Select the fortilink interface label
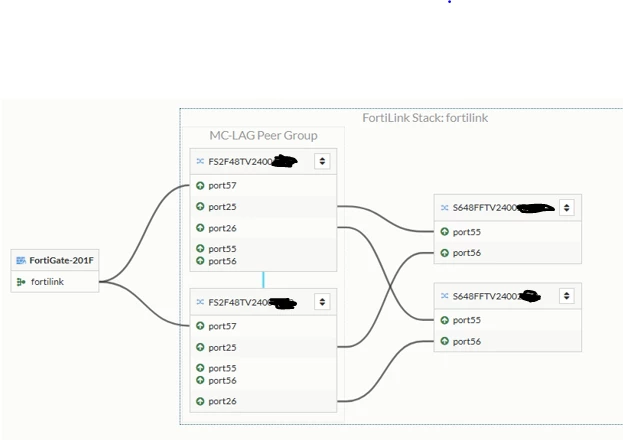This screenshot has width=623, height=440. pyautogui.click(x=47, y=282)
